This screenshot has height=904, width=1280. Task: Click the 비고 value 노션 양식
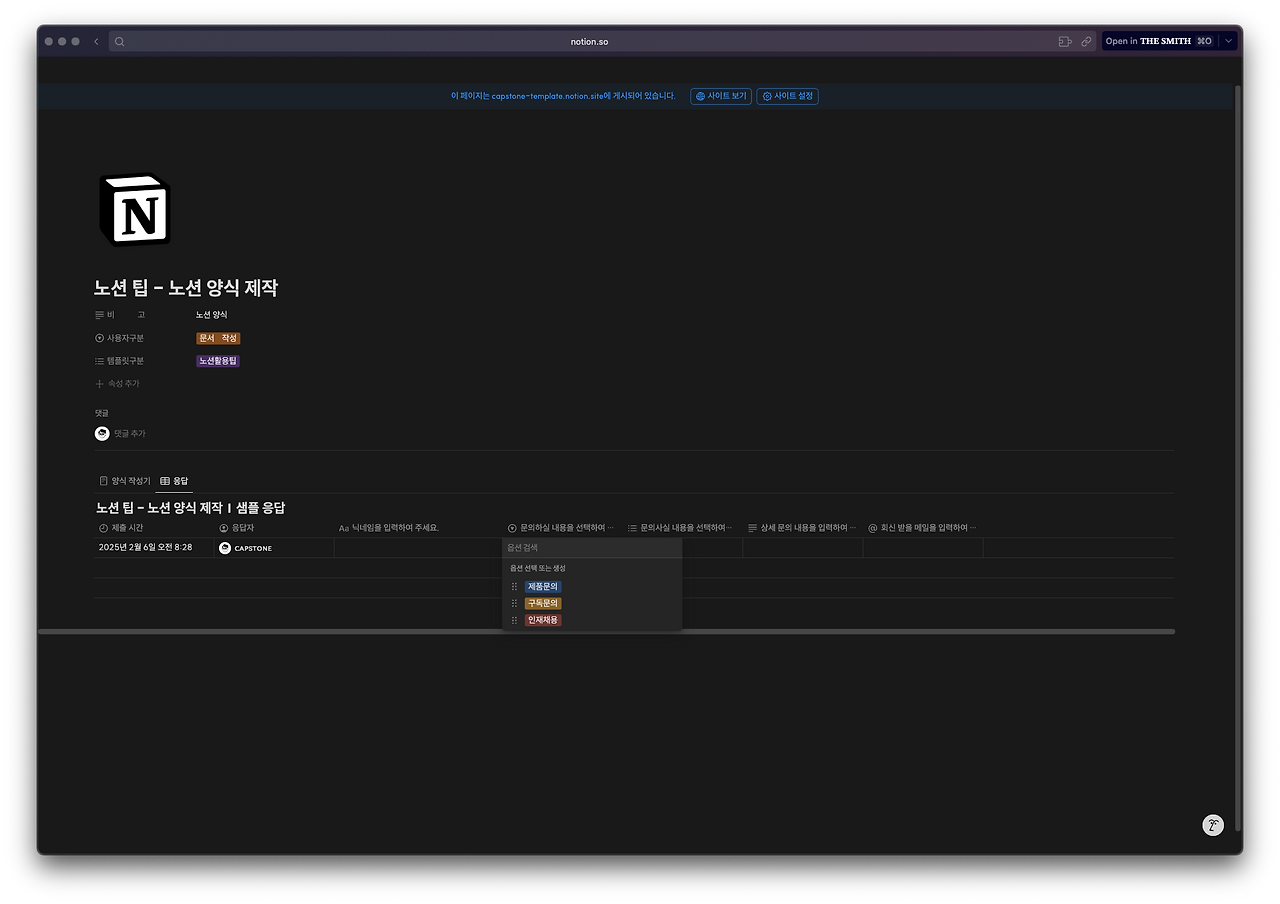(212, 315)
